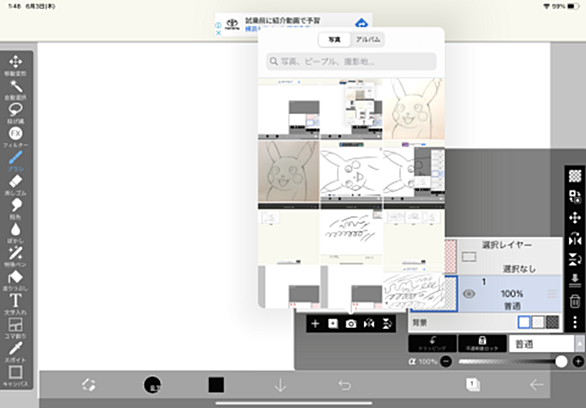Select the Special Pen tool (特殊ペン)
Viewport: 586px width, 408px height.
click(15, 257)
